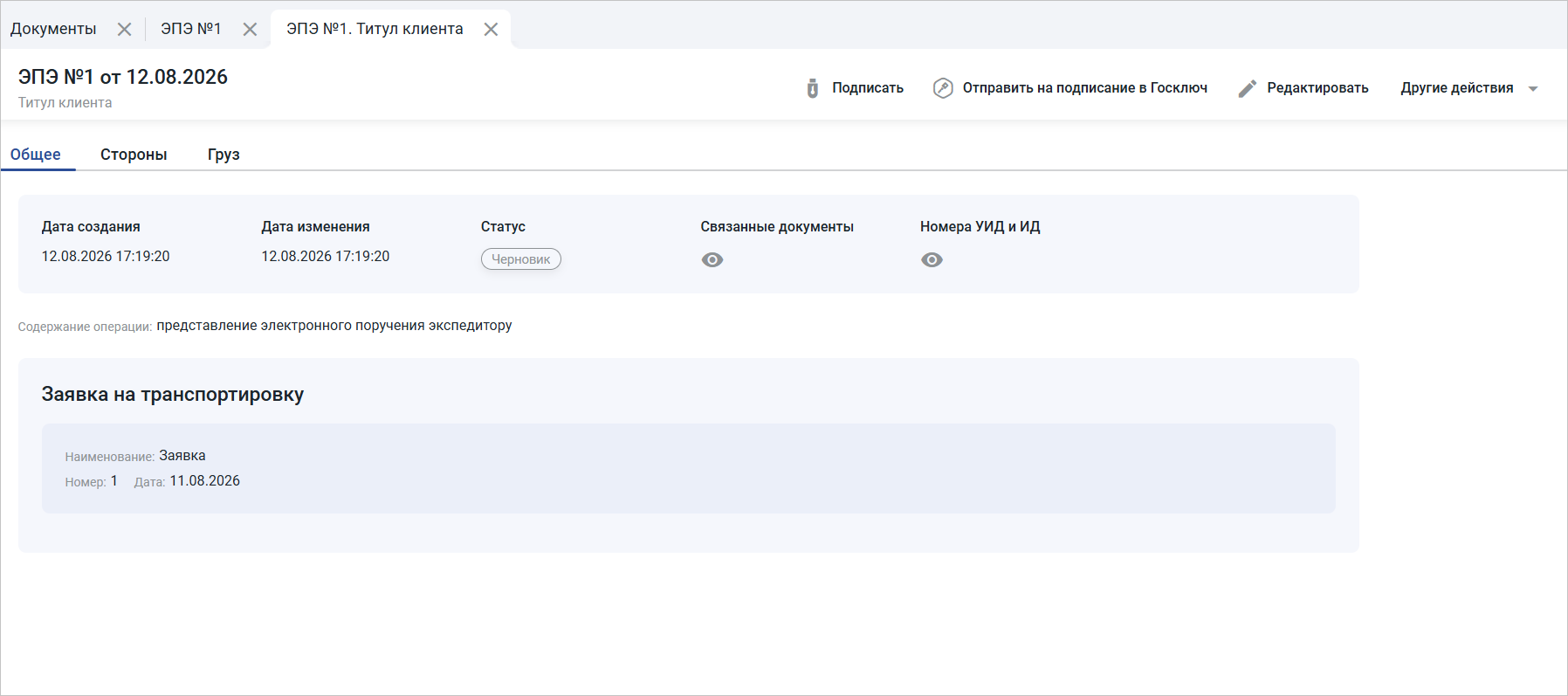Open the Общее section tab
This screenshot has width=1568, height=696.
click(36, 155)
